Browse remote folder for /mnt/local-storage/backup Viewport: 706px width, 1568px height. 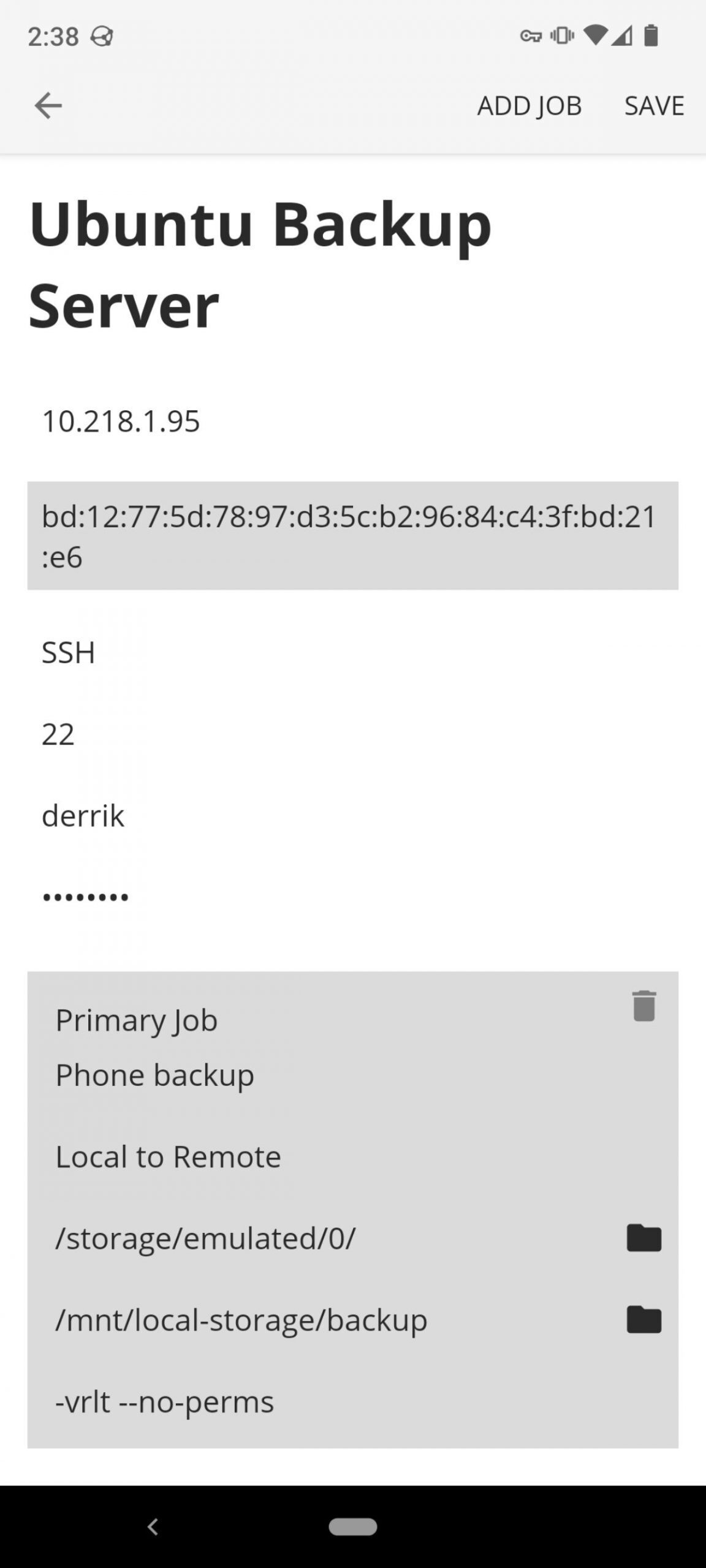coord(643,1319)
